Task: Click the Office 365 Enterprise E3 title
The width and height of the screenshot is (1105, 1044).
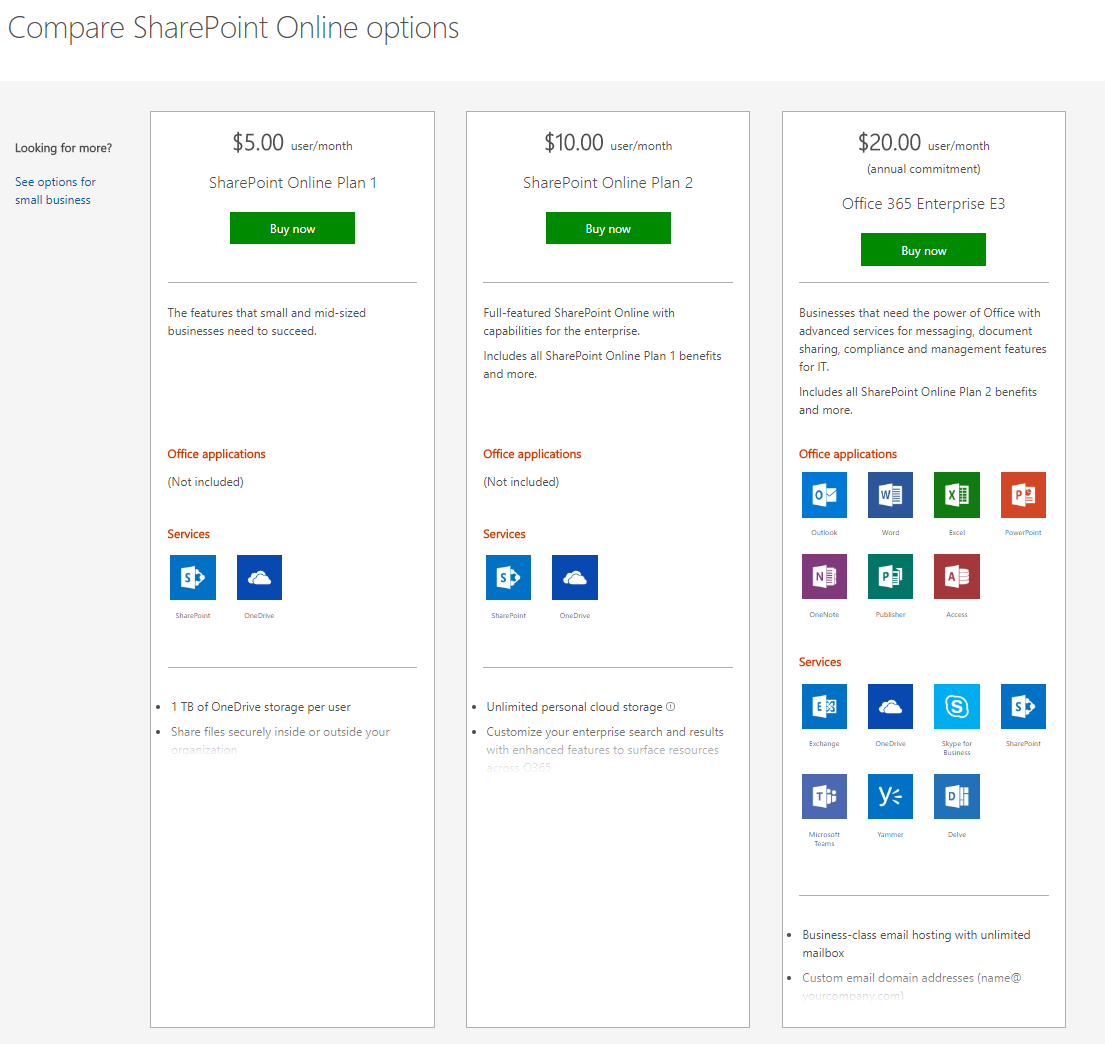Action: pyautogui.click(x=923, y=204)
